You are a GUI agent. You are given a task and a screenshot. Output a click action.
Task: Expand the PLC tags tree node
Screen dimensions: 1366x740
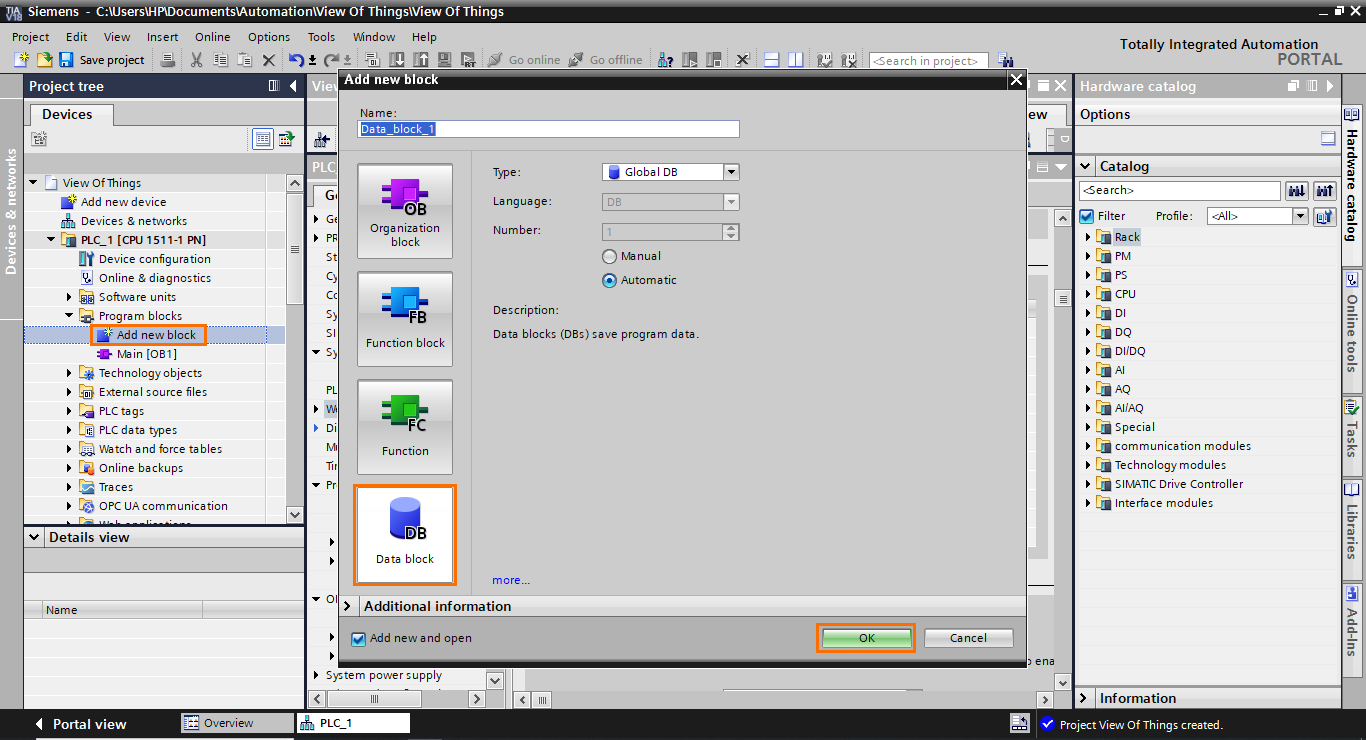click(x=70, y=411)
